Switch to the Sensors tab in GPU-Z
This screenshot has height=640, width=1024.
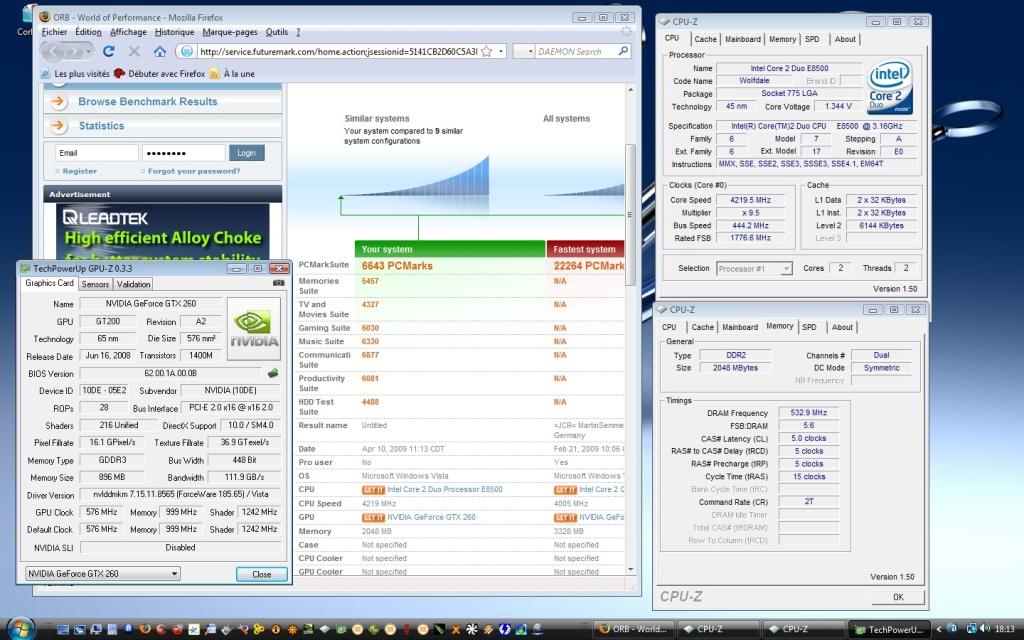(x=95, y=284)
